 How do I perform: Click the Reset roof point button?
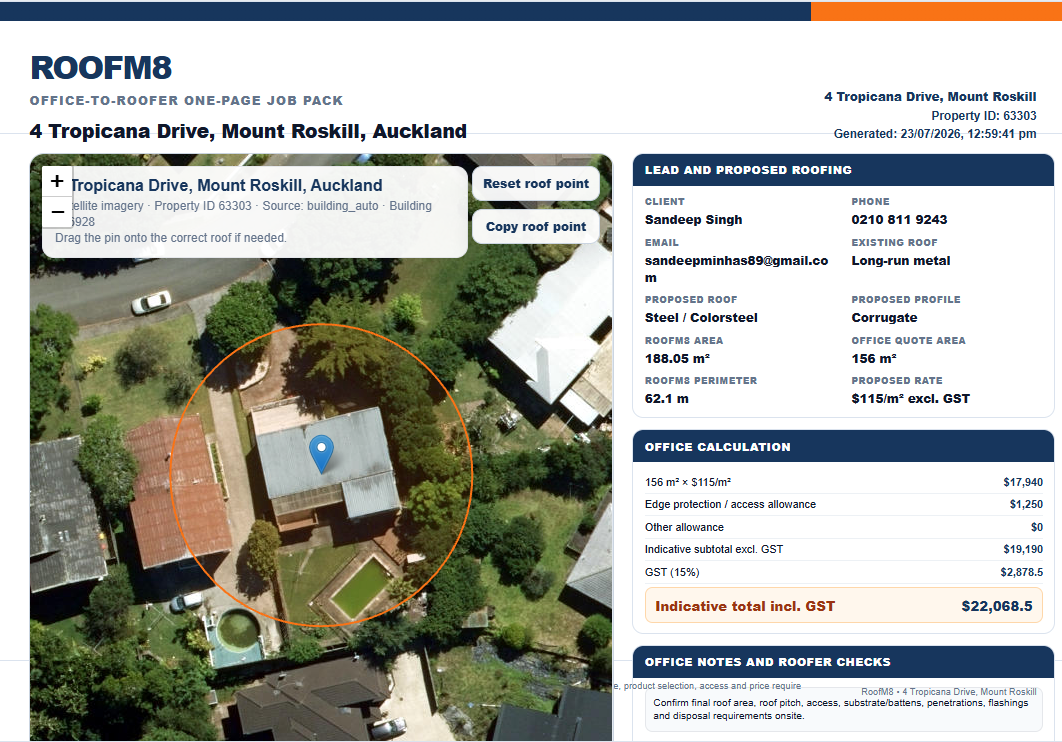[x=536, y=183]
